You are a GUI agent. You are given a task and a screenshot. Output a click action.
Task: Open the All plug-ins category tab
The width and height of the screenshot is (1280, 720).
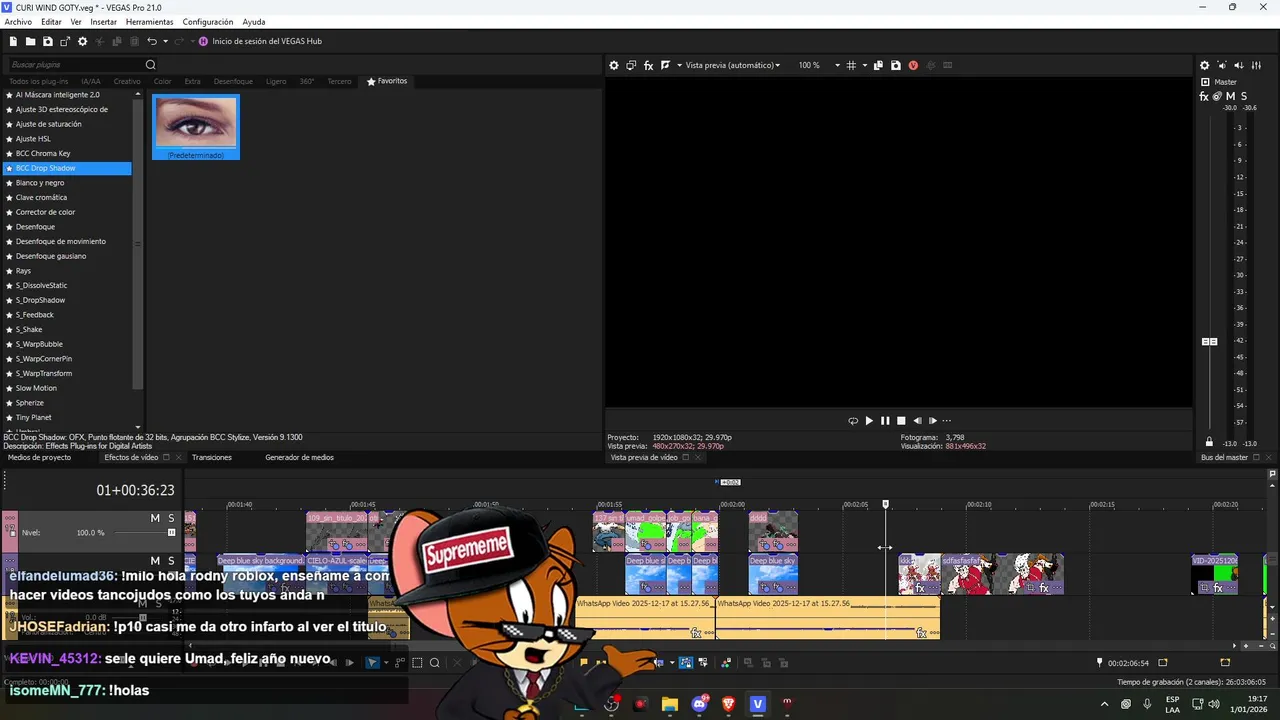click(x=38, y=81)
